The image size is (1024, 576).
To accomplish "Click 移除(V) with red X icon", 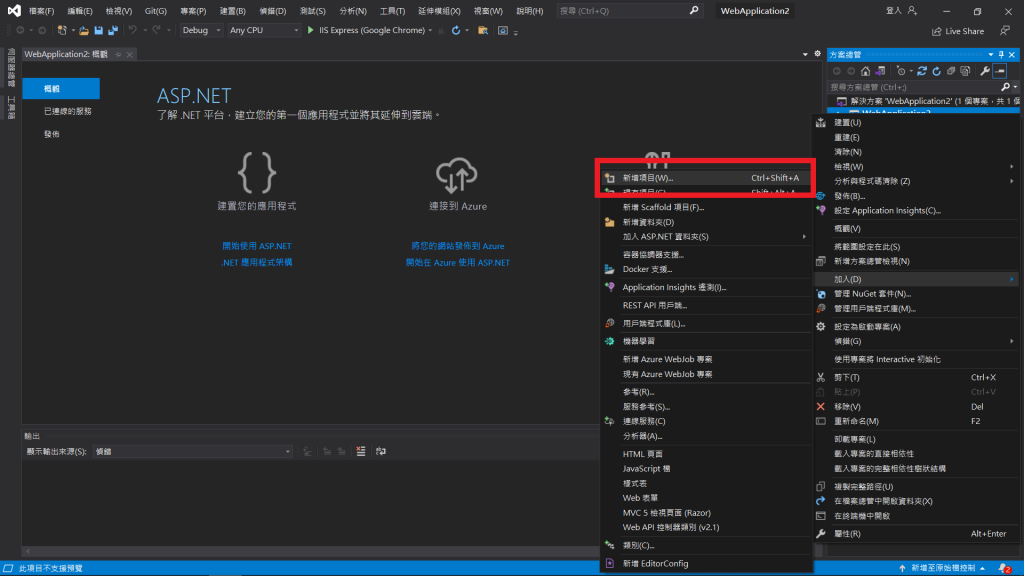I will 917,406.
